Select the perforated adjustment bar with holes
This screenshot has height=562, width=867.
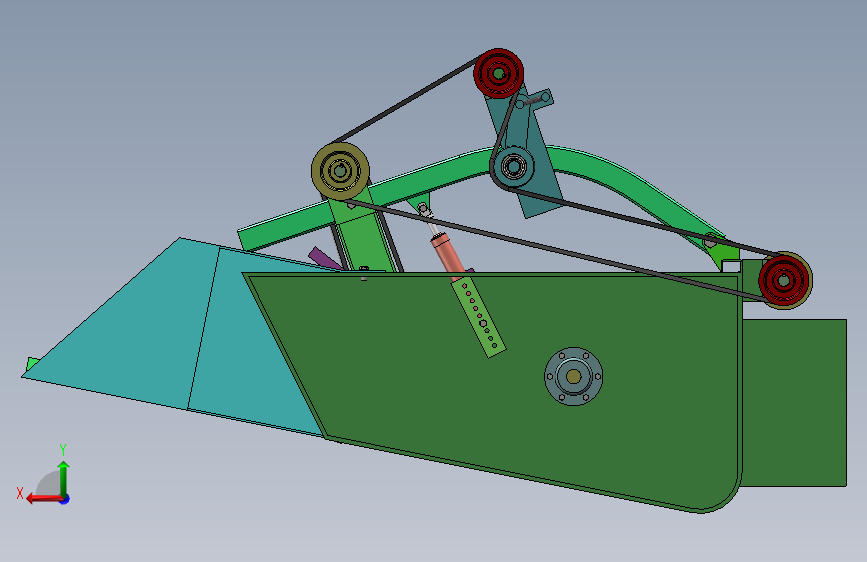click(479, 318)
